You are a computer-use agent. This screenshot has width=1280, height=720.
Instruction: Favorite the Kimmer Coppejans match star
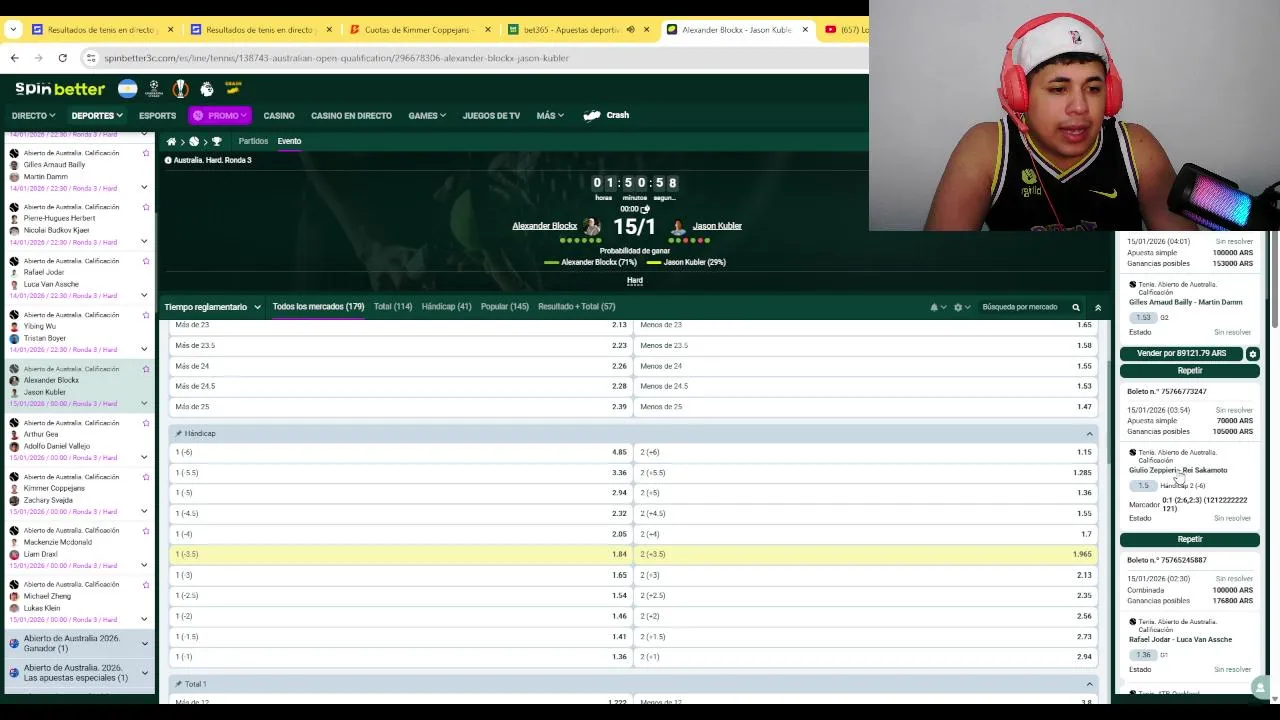[x=146, y=477]
